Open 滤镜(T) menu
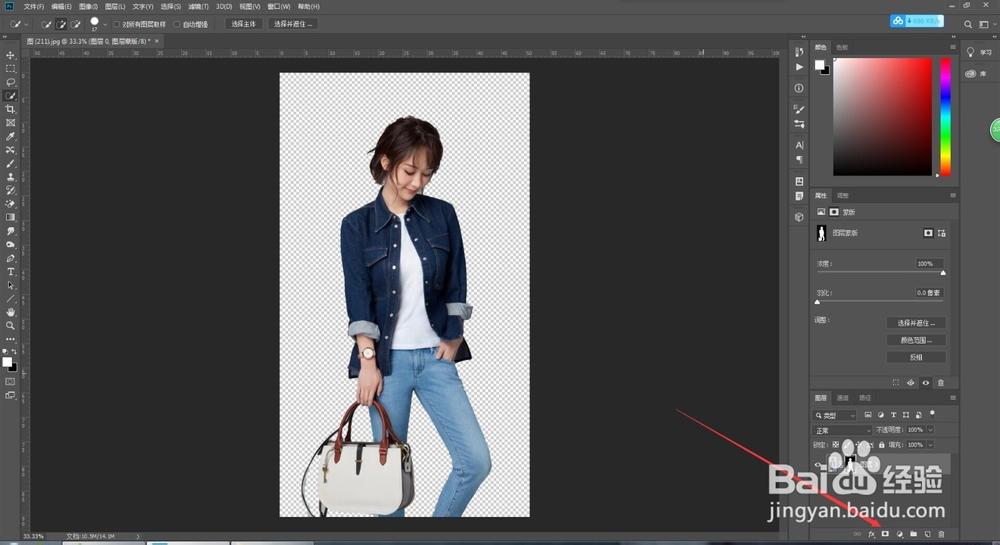This screenshot has width=1000, height=545. coord(198,6)
